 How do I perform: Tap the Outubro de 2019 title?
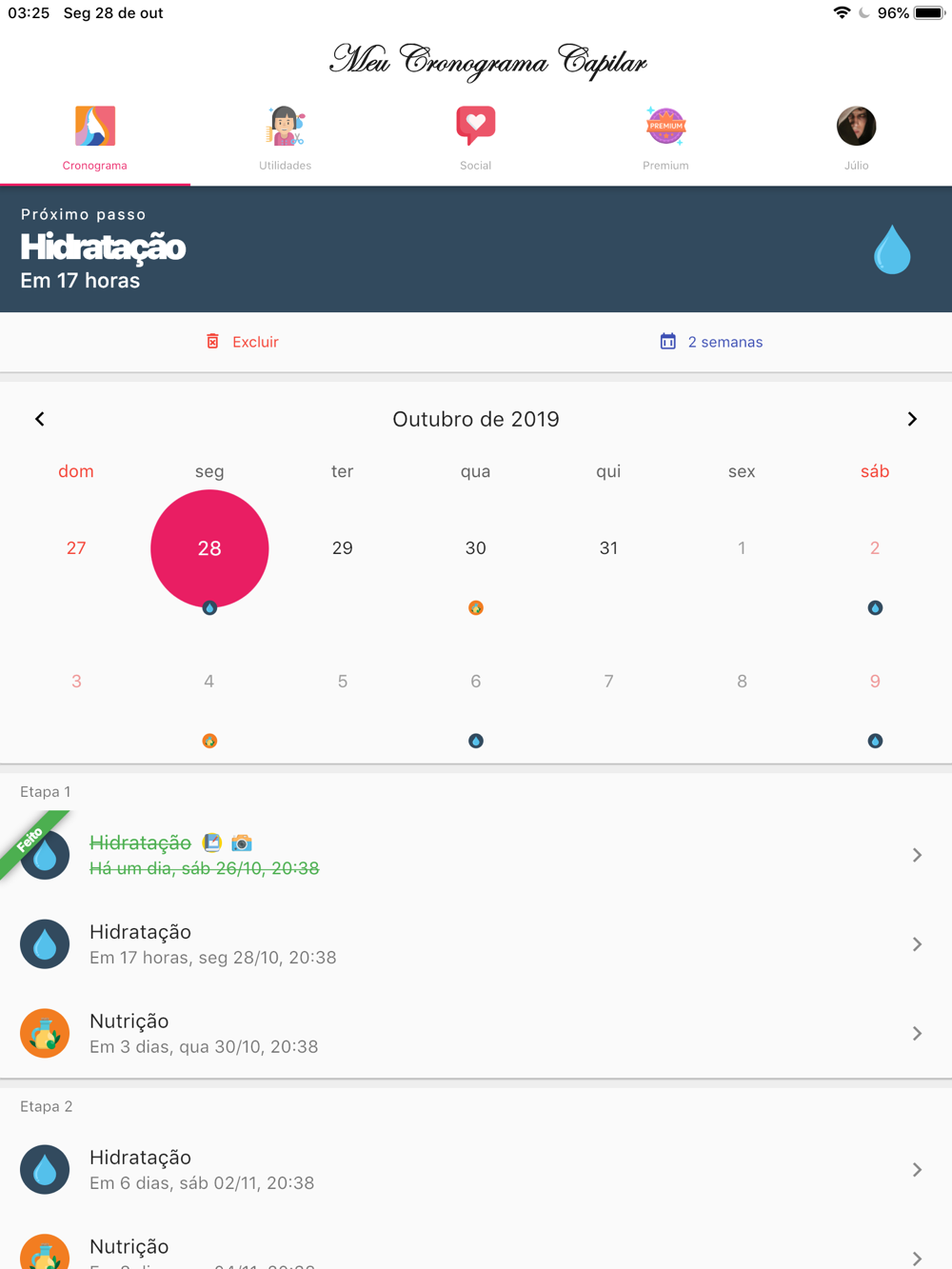coord(476,419)
